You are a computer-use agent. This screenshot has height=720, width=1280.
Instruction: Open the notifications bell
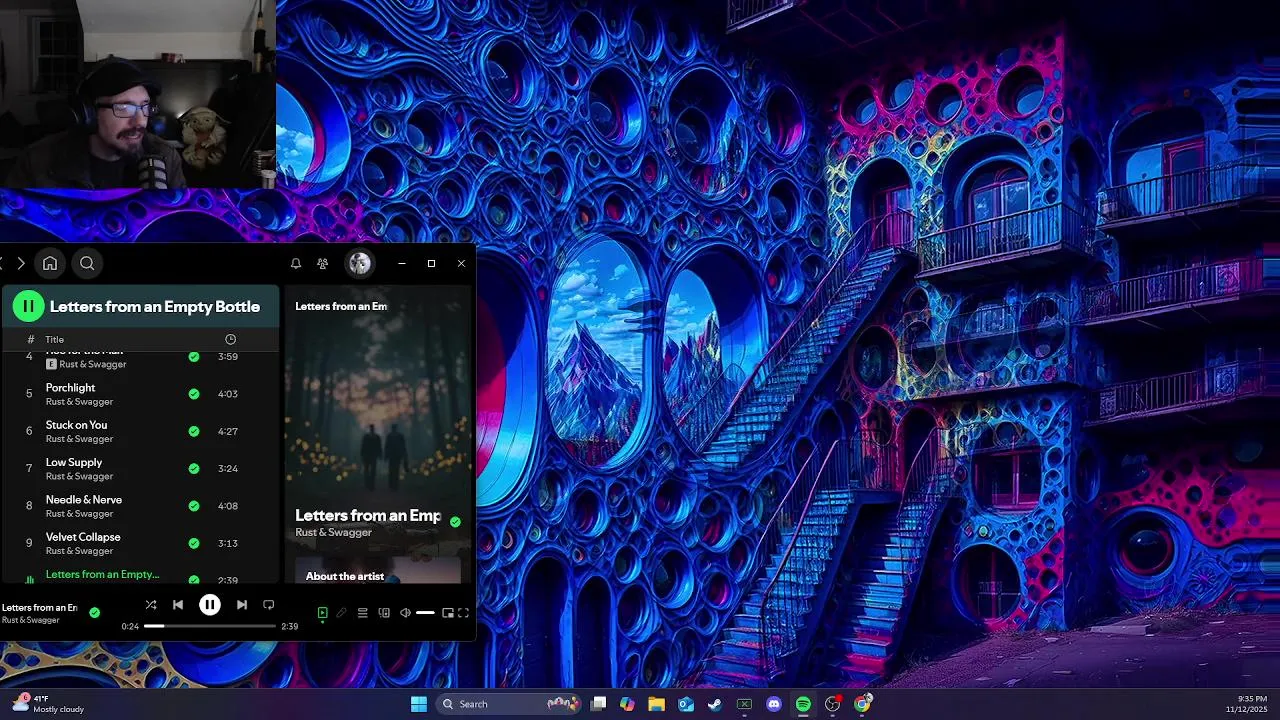(x=296, y=263)
